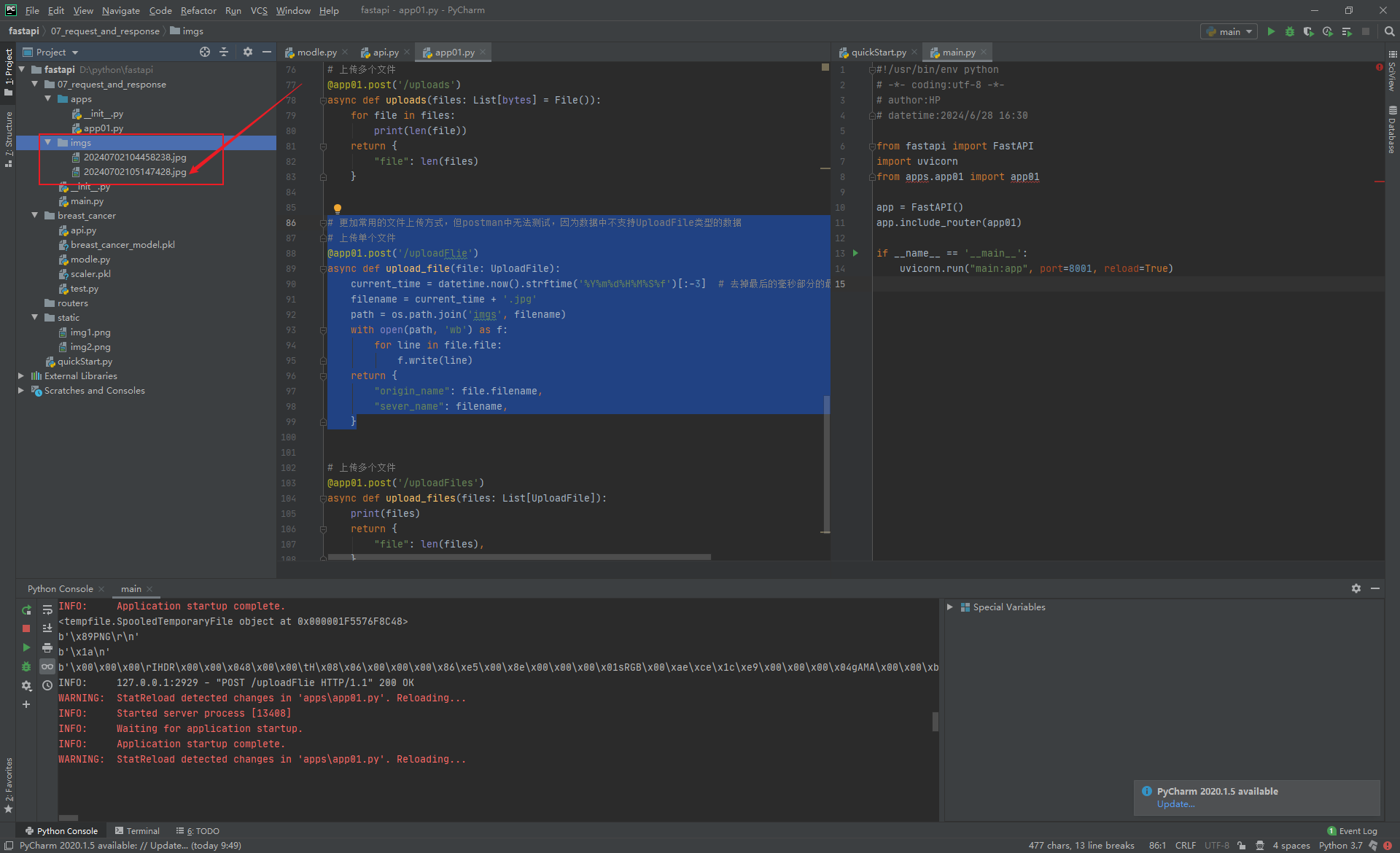Toggle the Structure tool window stripe

(8, 139)
